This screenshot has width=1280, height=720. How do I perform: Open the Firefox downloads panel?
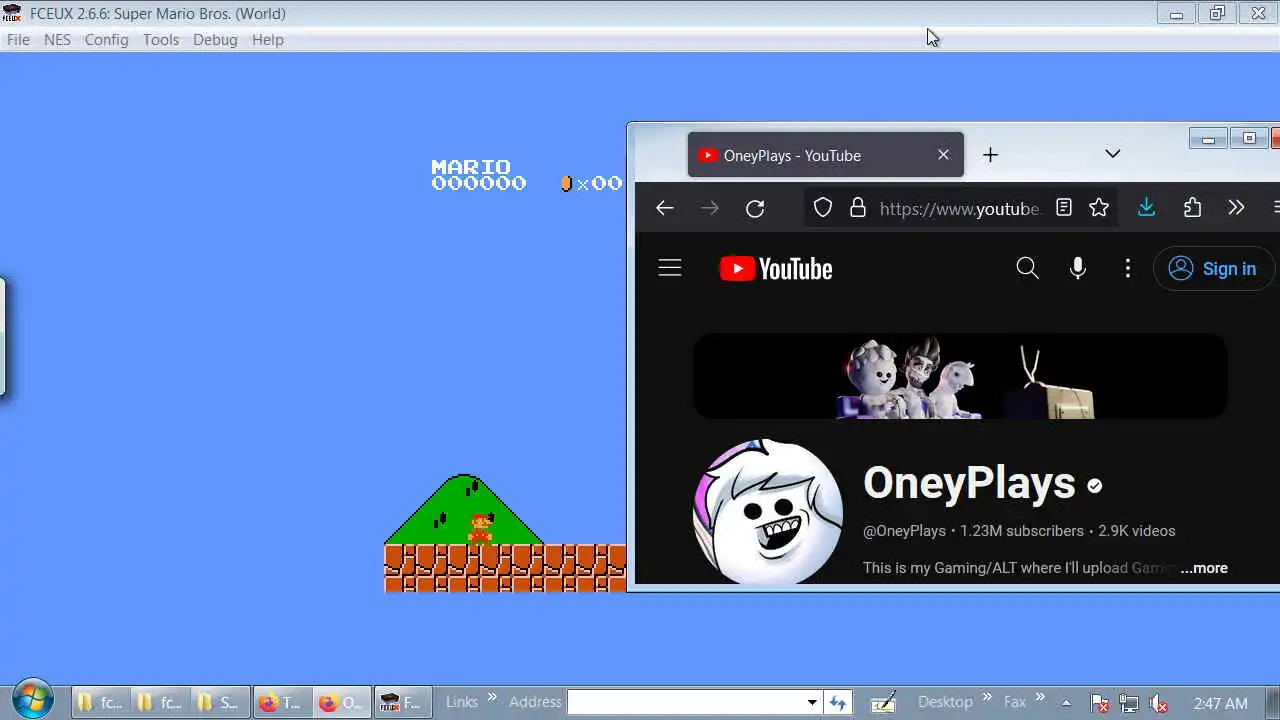coord(1147,208)
